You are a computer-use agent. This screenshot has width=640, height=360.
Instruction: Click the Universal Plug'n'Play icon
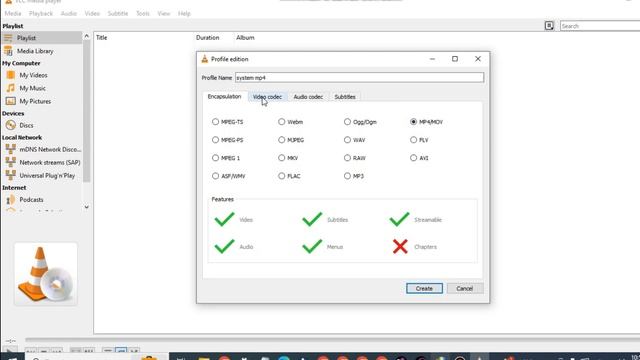(x=11, y=175)
